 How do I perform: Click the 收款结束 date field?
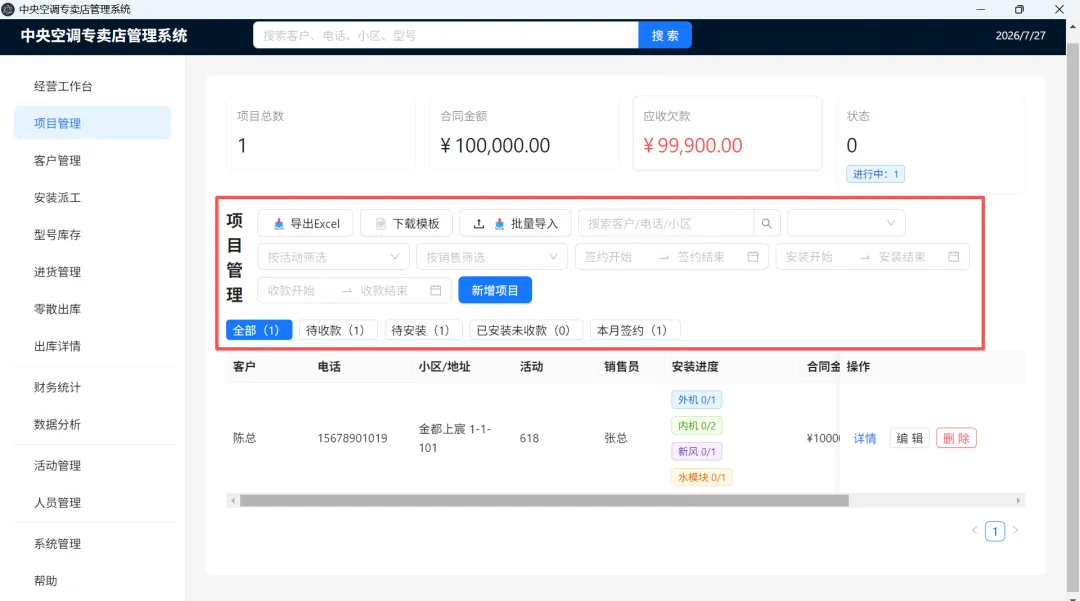(x=389, y=291)
